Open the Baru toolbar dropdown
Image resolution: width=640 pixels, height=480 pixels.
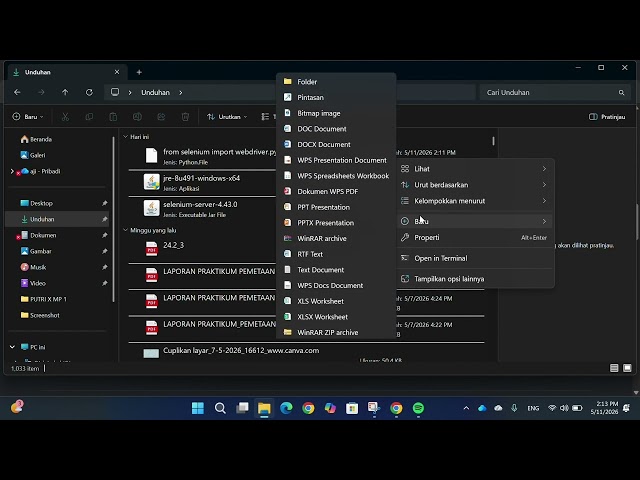pyautogui.click(x=28, y=117)
